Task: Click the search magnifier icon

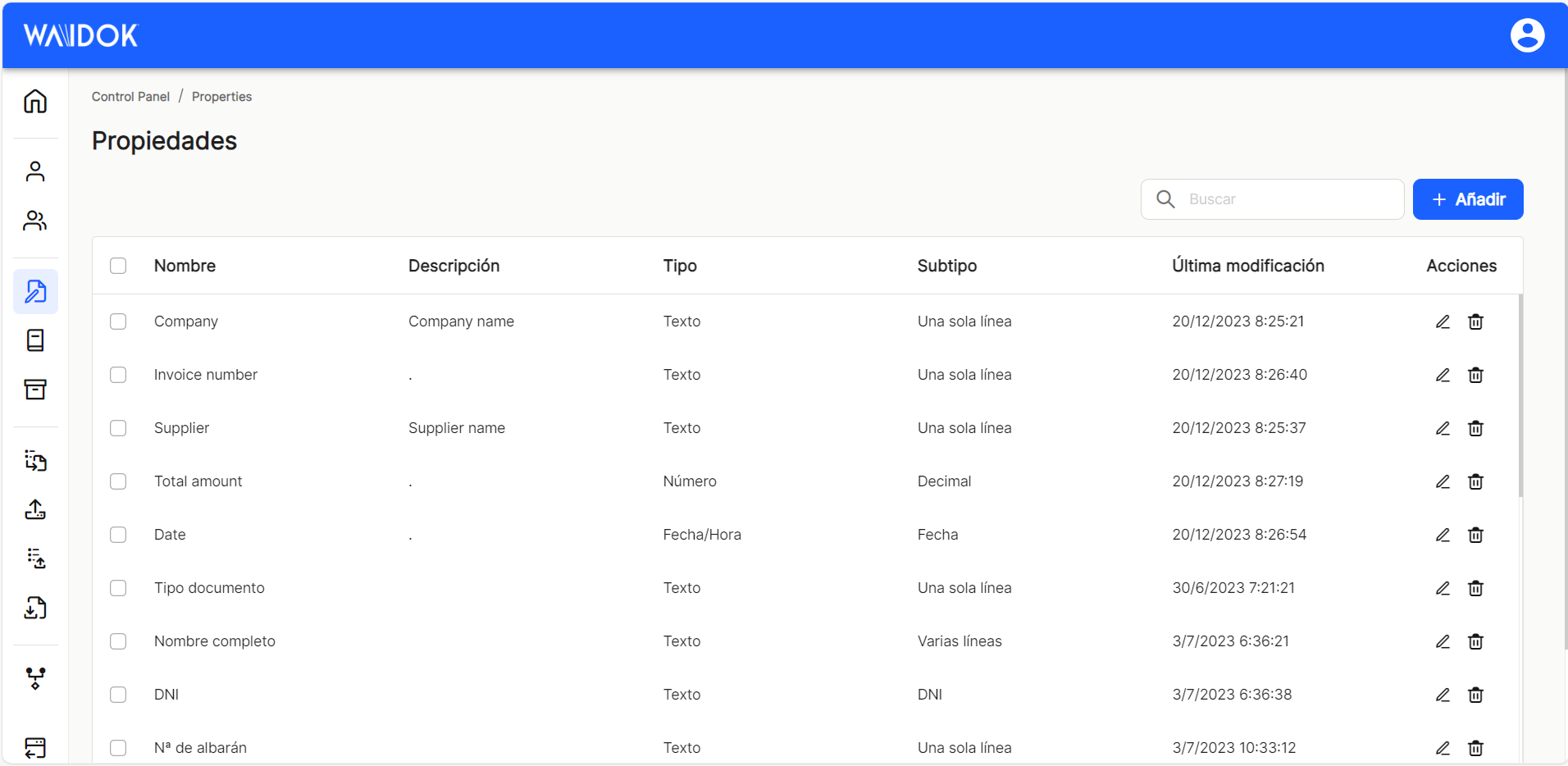Action: click(x=1165, y=199)
